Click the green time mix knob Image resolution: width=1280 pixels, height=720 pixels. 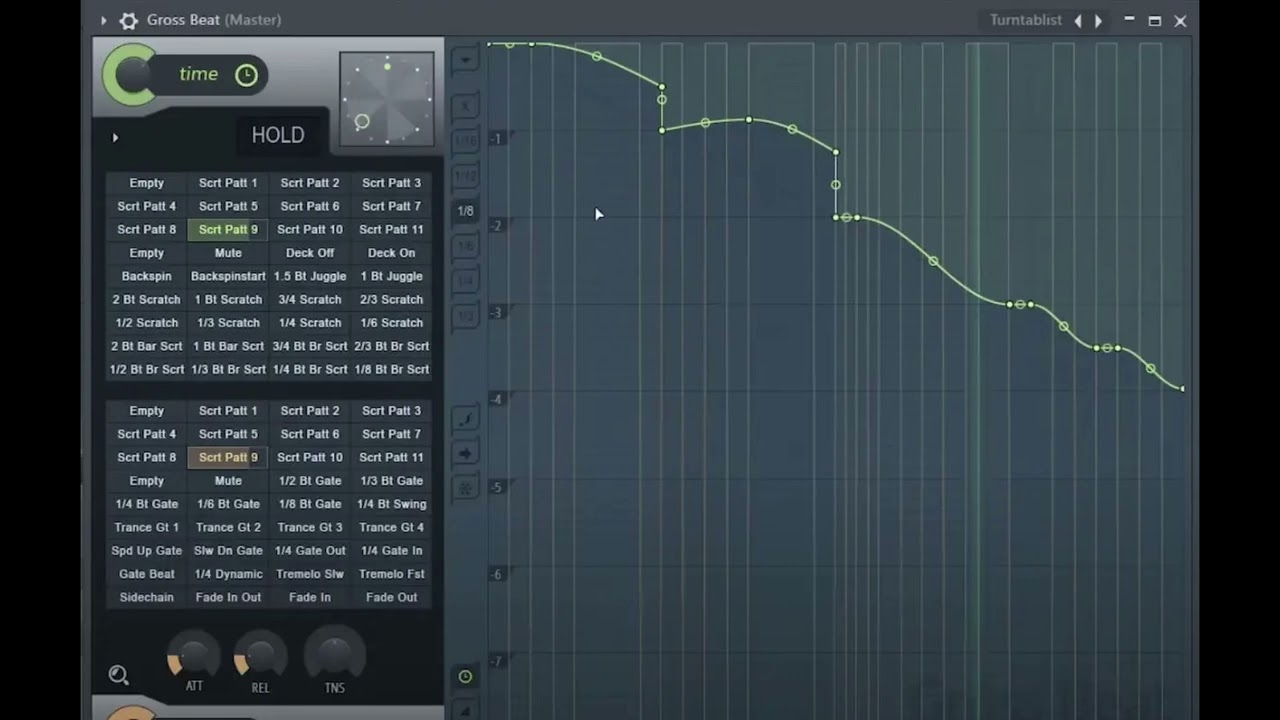tap(130, 75)
